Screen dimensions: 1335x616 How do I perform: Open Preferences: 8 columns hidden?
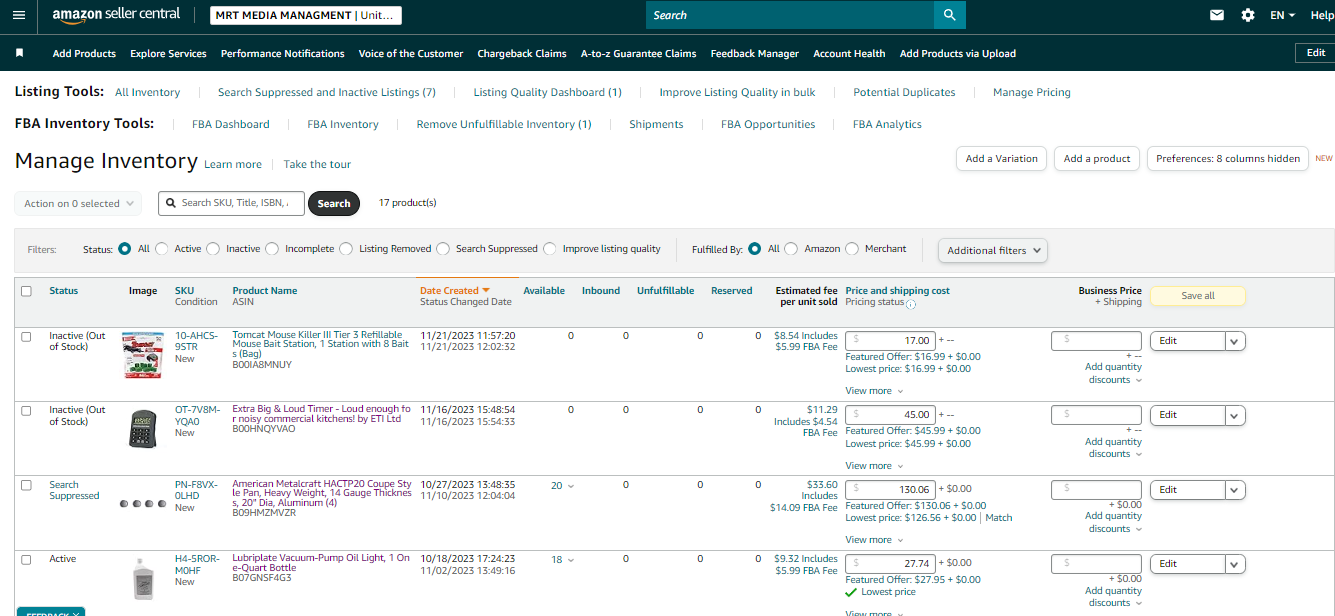click(x=1228, y=158)
